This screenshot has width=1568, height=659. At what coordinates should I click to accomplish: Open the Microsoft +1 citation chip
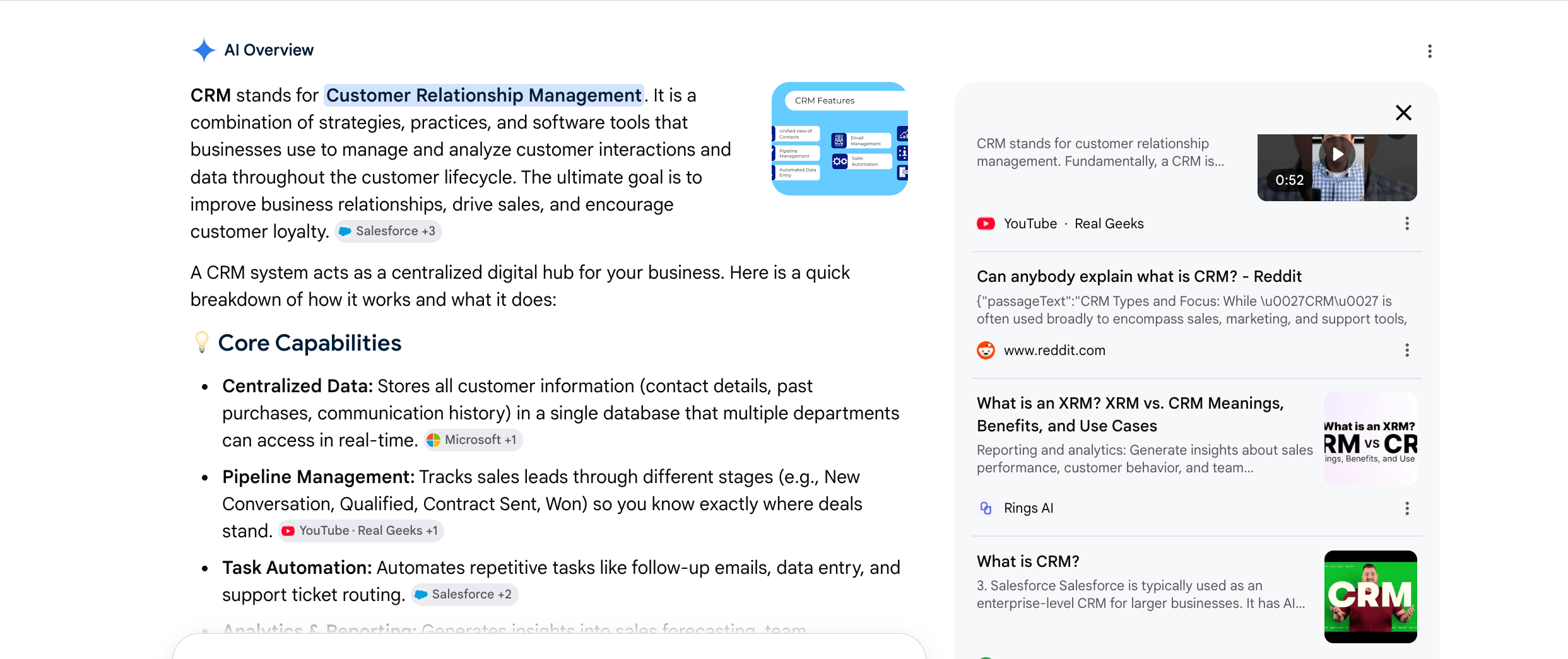click(x=473, y=440)
